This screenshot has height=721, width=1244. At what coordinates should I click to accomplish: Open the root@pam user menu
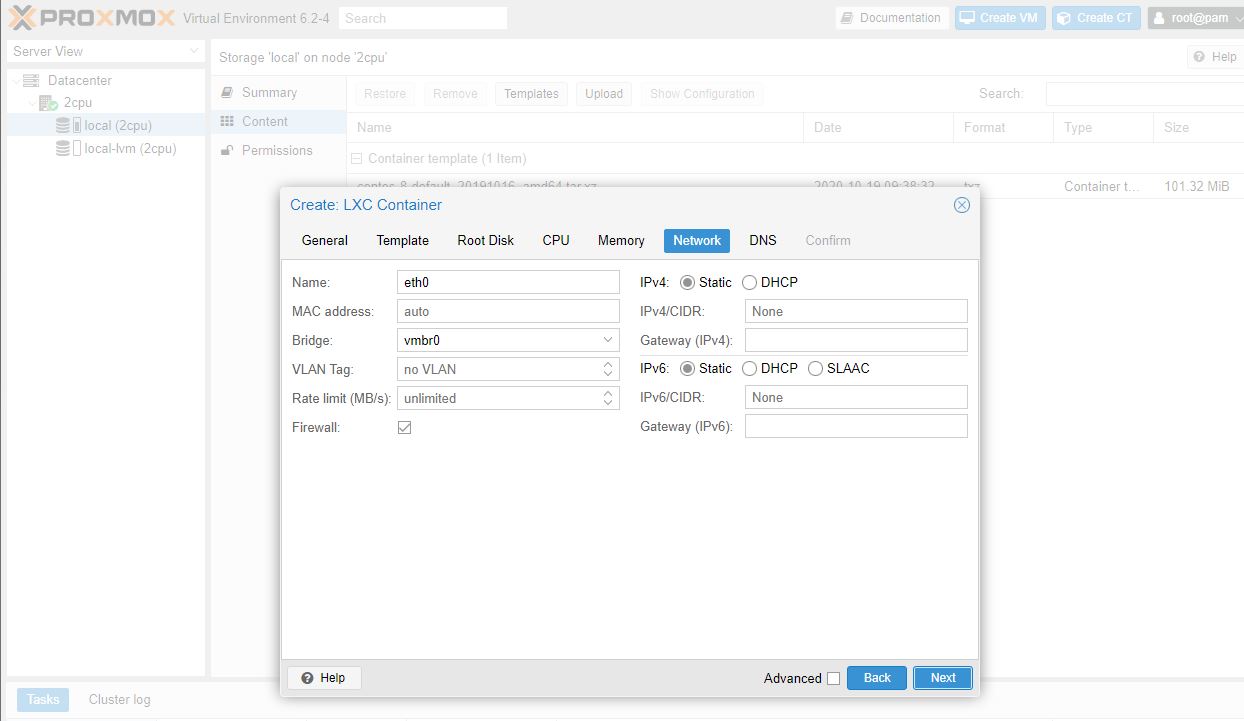[x=1194, y=18]
